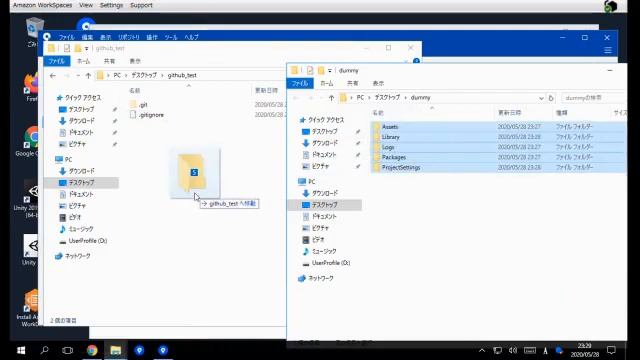Click デスクトップ breadcrumb in github_test address bar
Viewport: 640px width, 360px height.
(144, 76)
